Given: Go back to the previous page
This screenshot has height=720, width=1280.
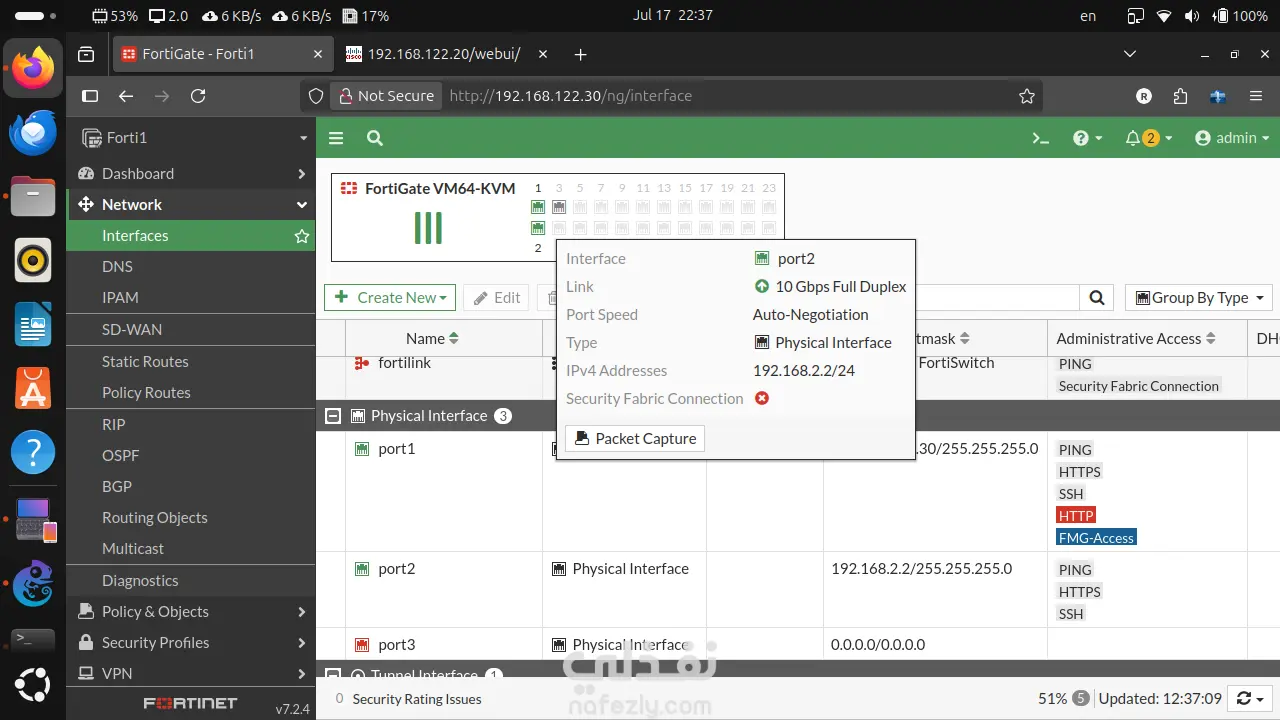Looking at the screenshot, I should click(126, 96).
